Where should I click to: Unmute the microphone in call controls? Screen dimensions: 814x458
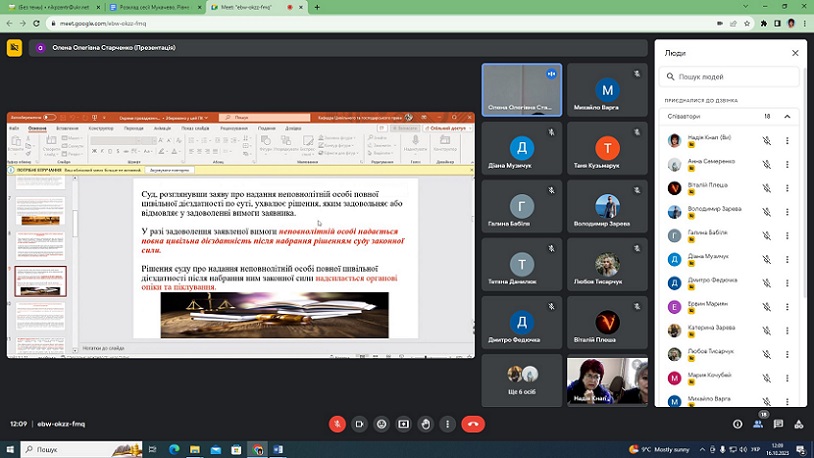[x=337, y=424]
